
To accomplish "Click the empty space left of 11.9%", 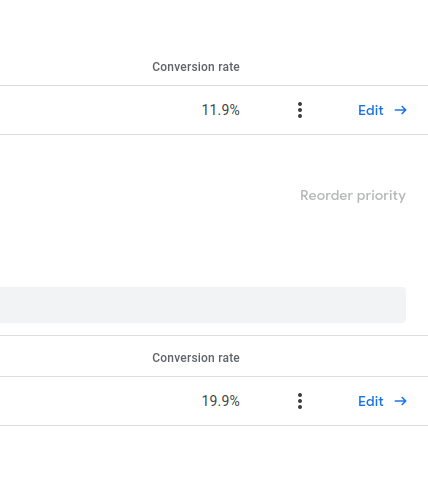I will pos(100,110).
